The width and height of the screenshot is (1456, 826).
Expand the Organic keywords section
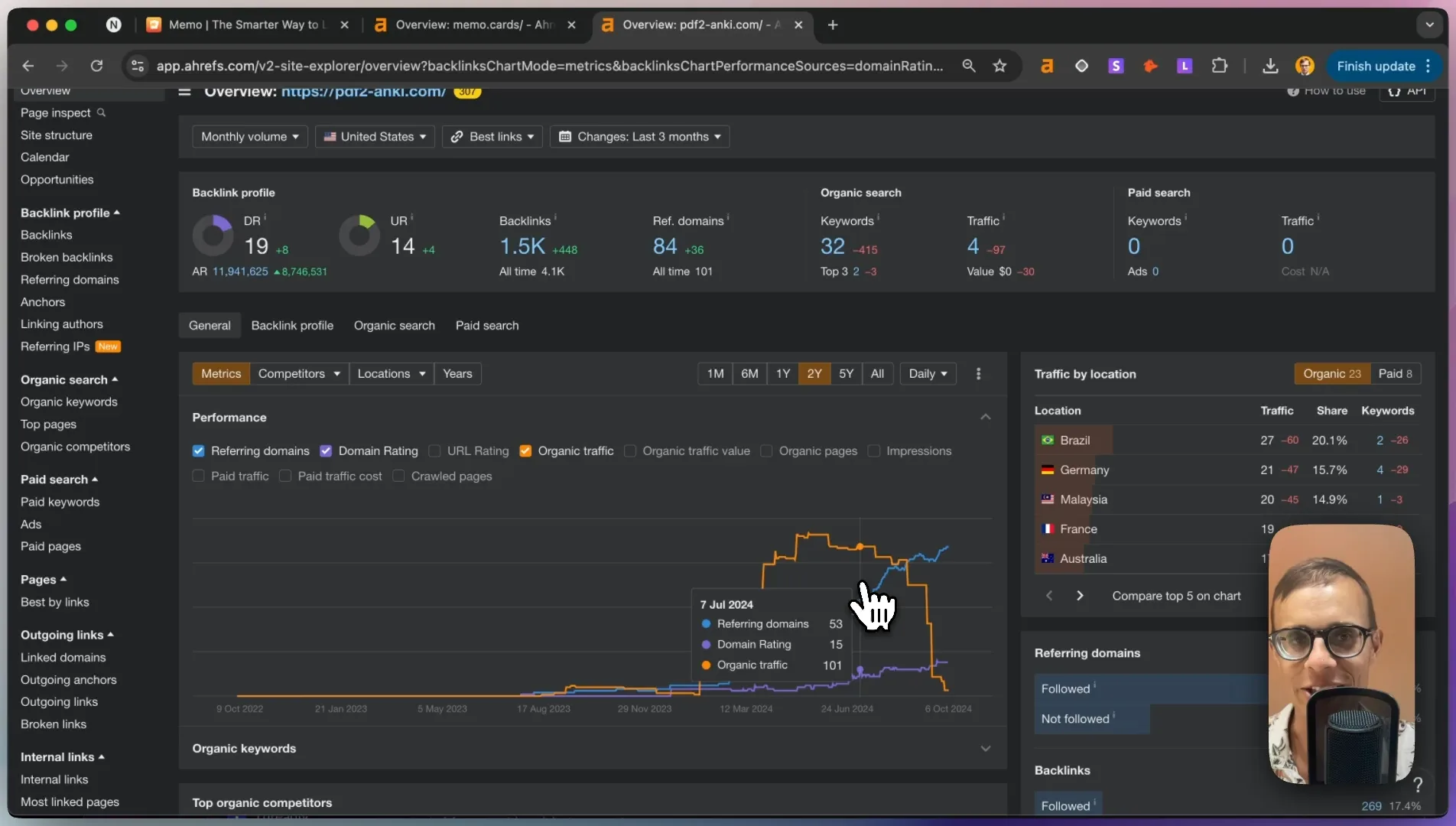coord(985,748)
